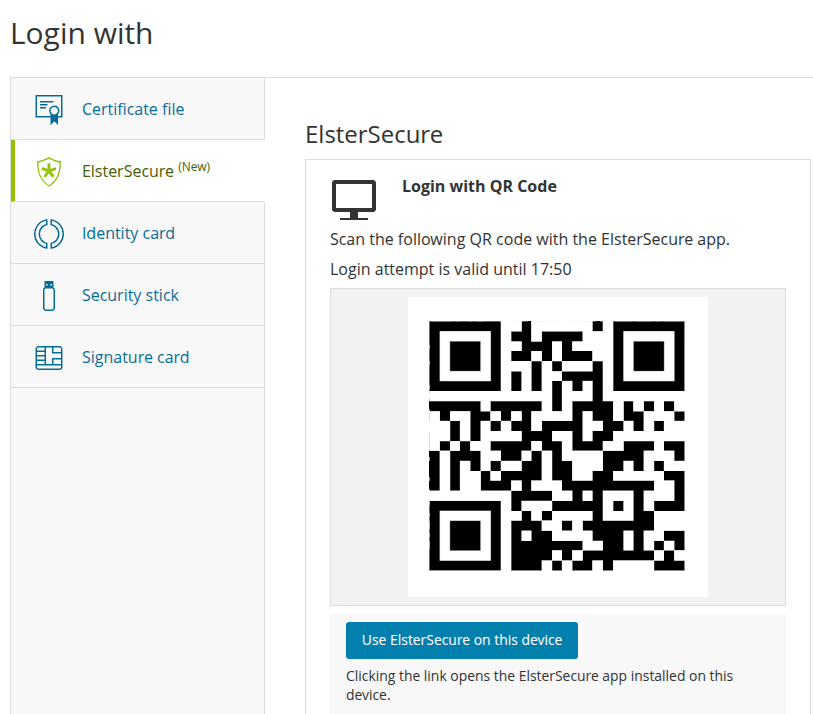
Task: Select the Signature card login option
Action: [x=137, y=357]
